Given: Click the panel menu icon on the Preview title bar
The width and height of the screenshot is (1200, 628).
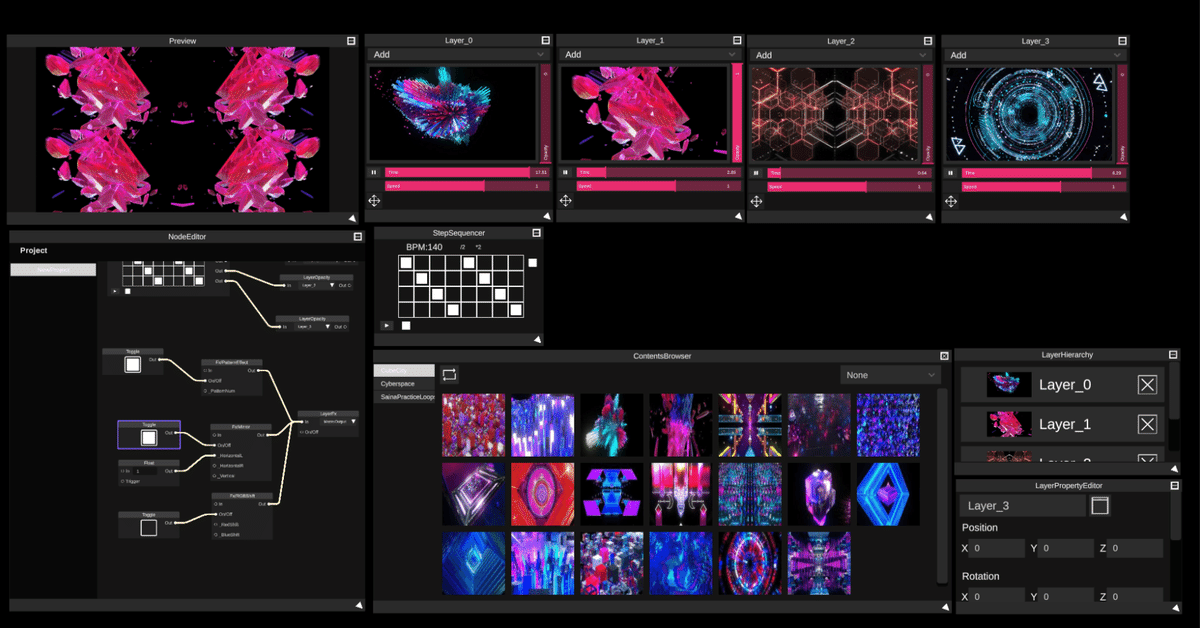Looking at the screenshot, I should [x=351, y=40].
